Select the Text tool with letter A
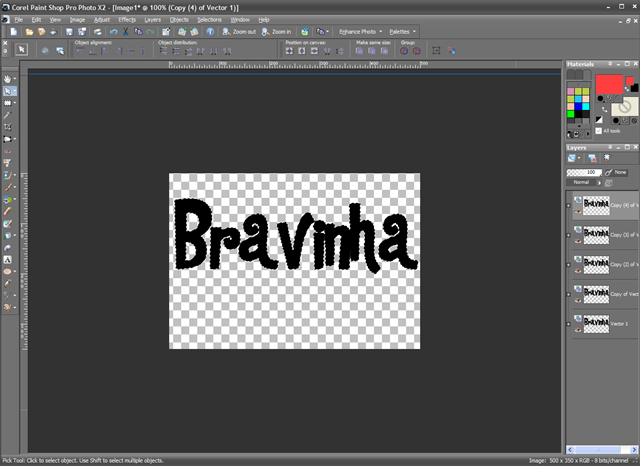 (7, 260)
